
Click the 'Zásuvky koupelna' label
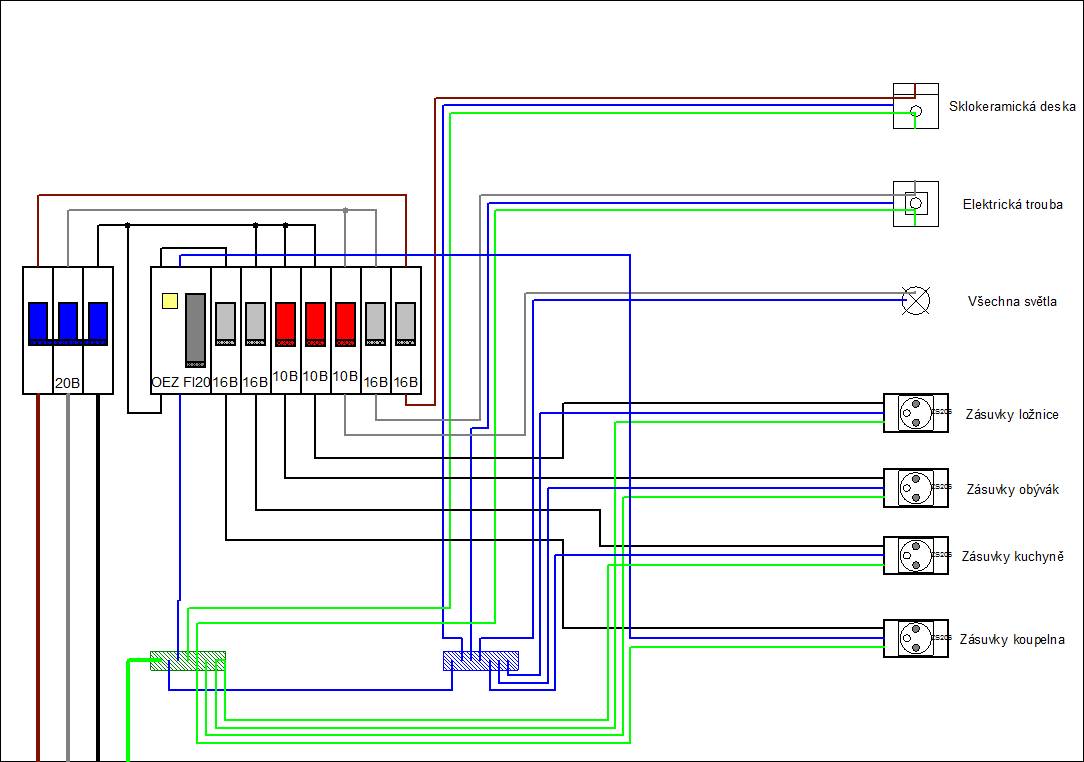point(1012,640)
